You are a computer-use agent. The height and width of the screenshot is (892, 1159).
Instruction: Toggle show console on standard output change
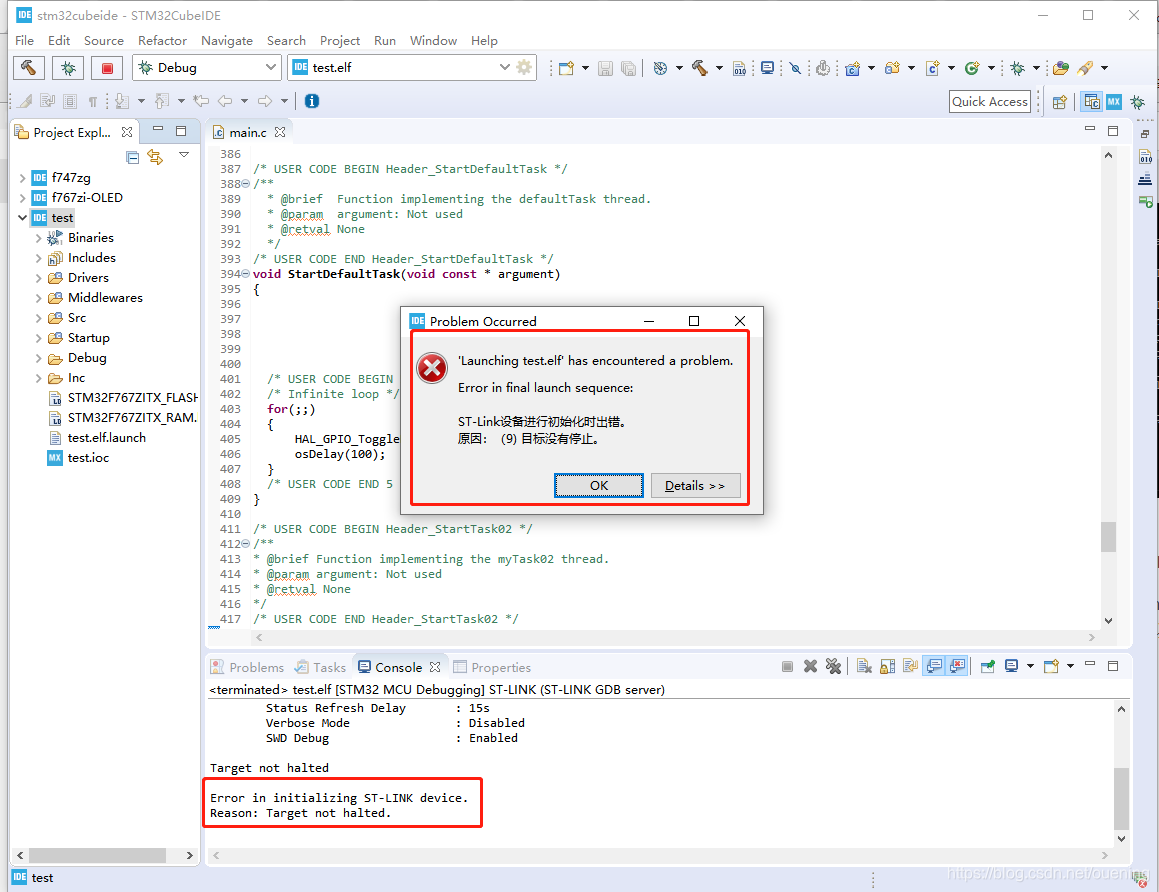click(x=934, y=667)
